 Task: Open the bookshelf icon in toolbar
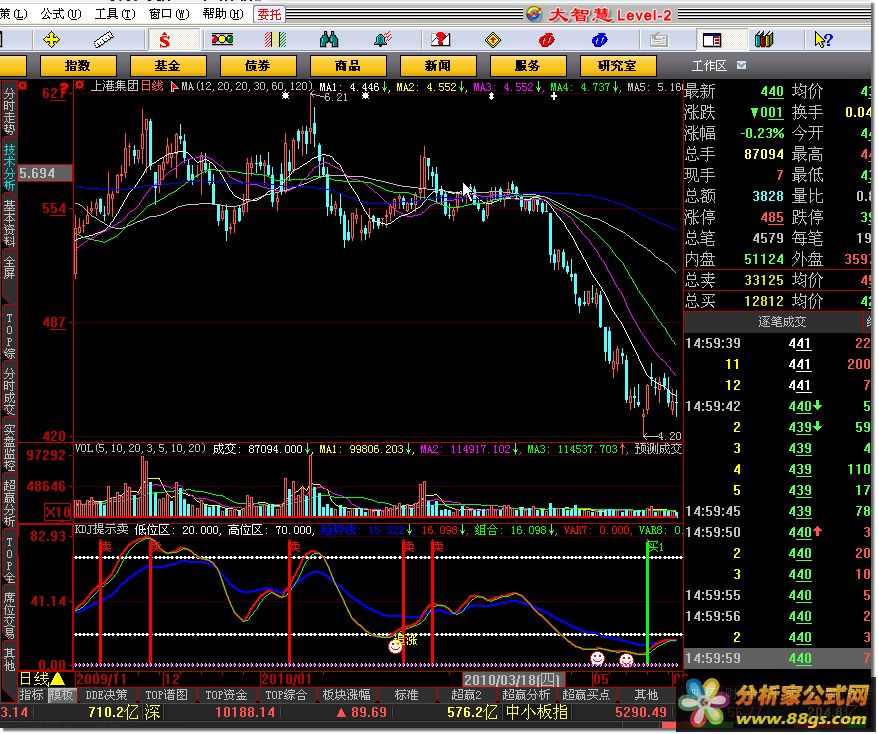(765, 39)
